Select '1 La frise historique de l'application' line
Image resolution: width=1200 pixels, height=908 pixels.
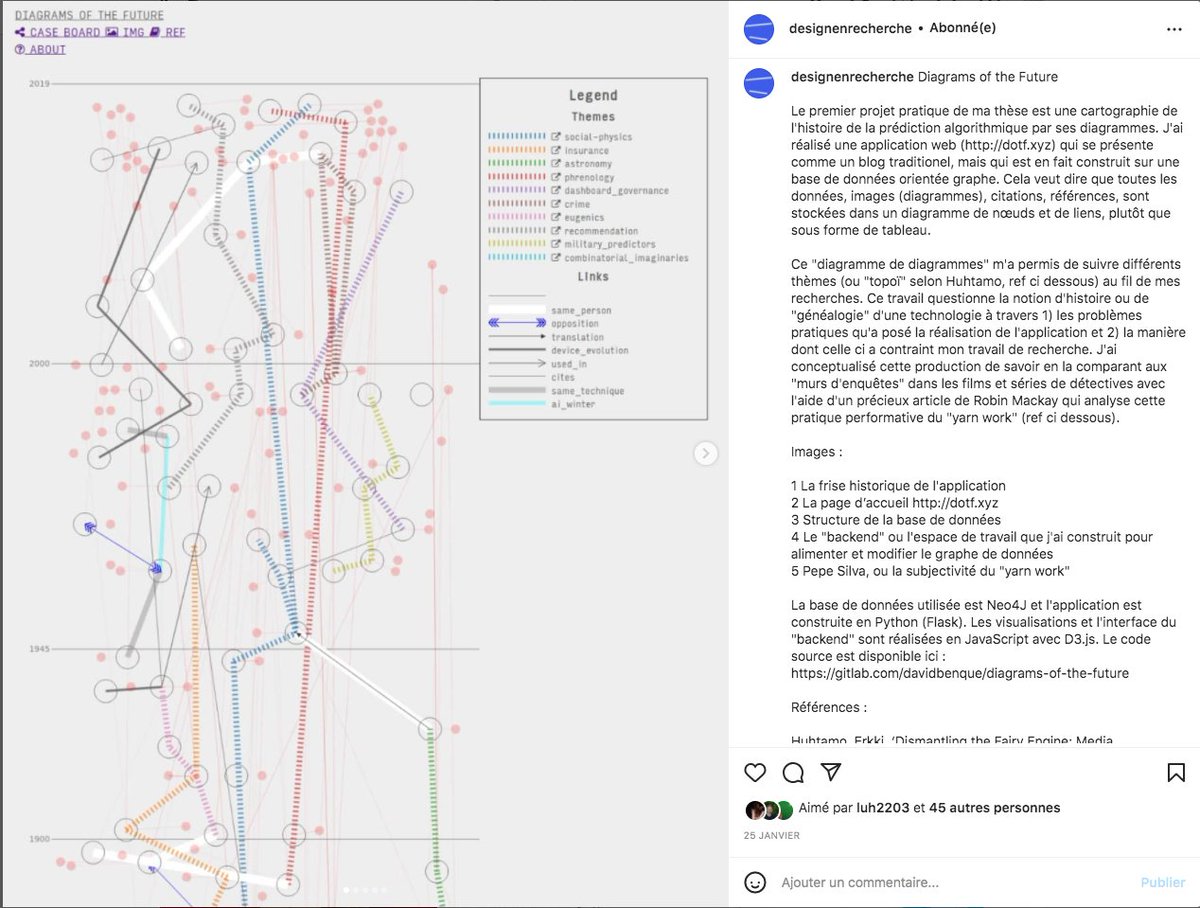coord(898,486)
